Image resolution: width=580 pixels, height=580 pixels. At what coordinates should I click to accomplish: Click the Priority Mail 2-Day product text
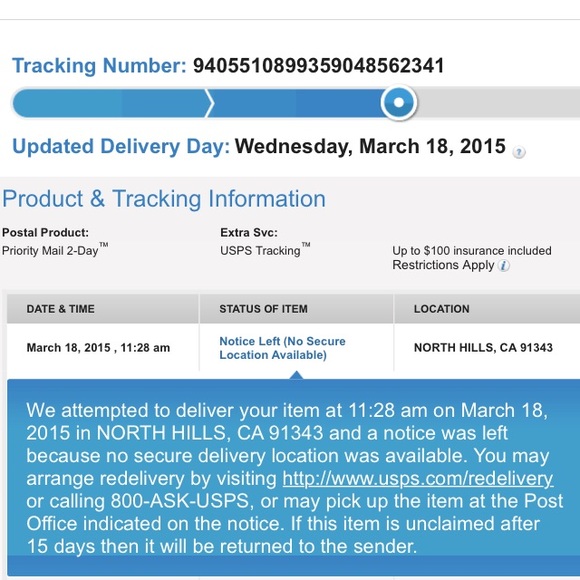pos(55,250)
